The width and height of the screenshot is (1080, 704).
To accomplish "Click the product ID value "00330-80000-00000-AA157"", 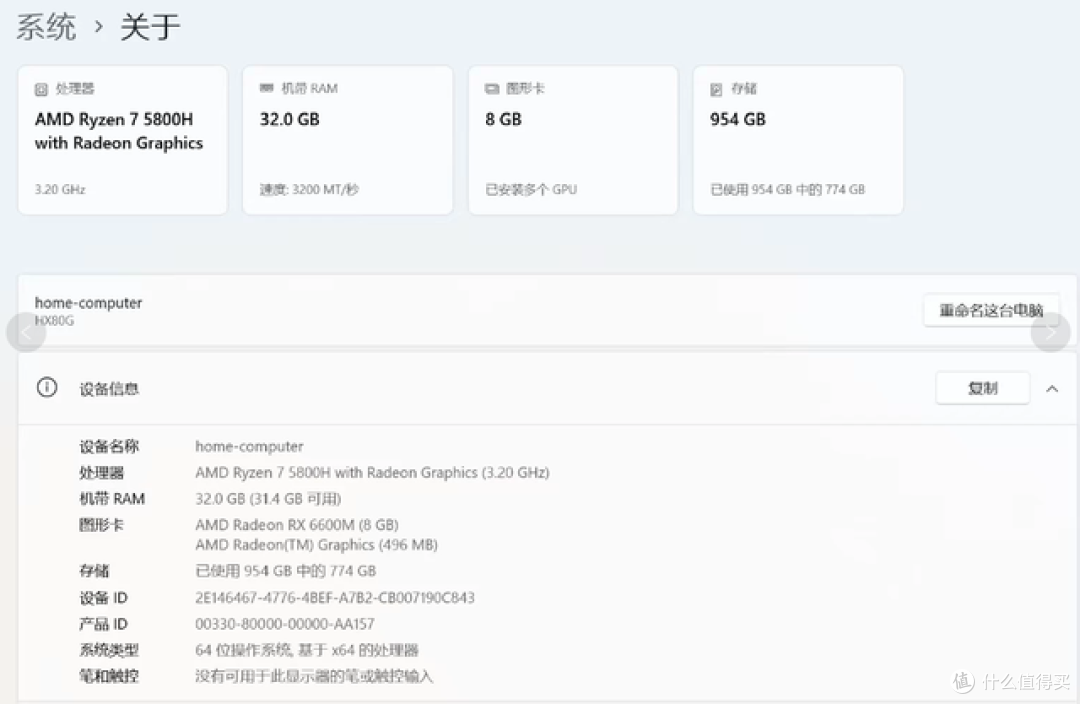I will [x=285, y=624].
